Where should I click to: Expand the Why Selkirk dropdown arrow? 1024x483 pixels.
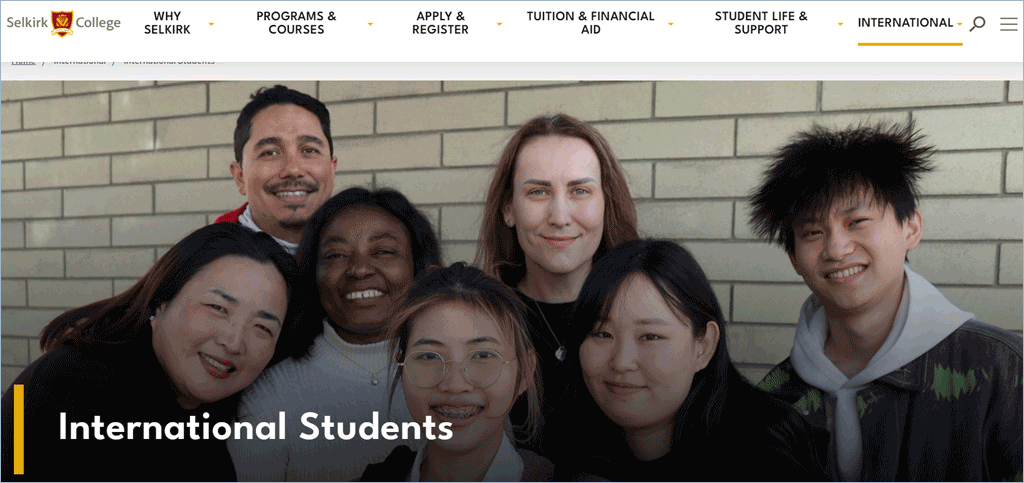pyautogui.click(x=211, y=24)
